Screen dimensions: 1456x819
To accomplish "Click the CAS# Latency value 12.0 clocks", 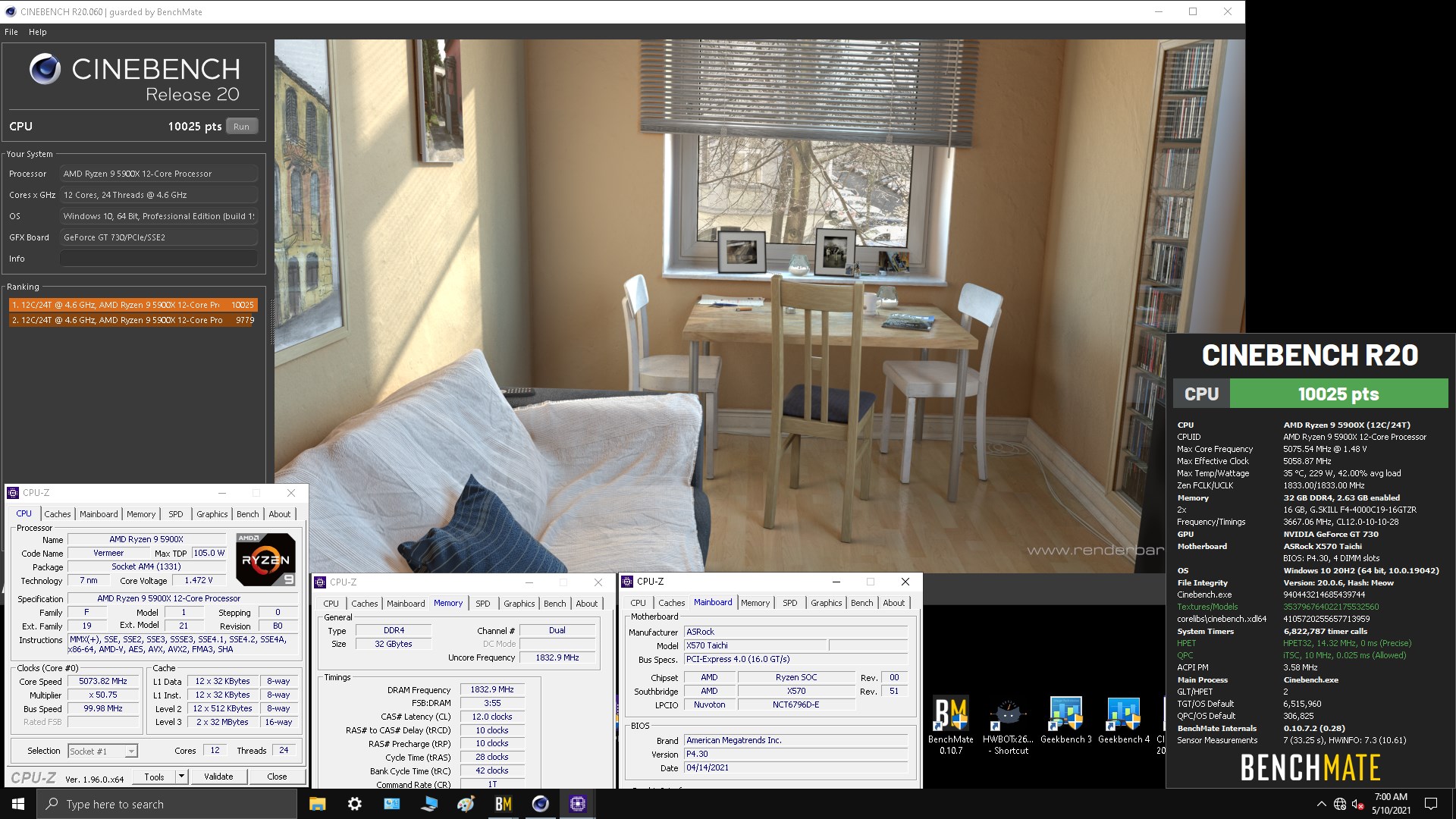I will [x=492, y=717].
